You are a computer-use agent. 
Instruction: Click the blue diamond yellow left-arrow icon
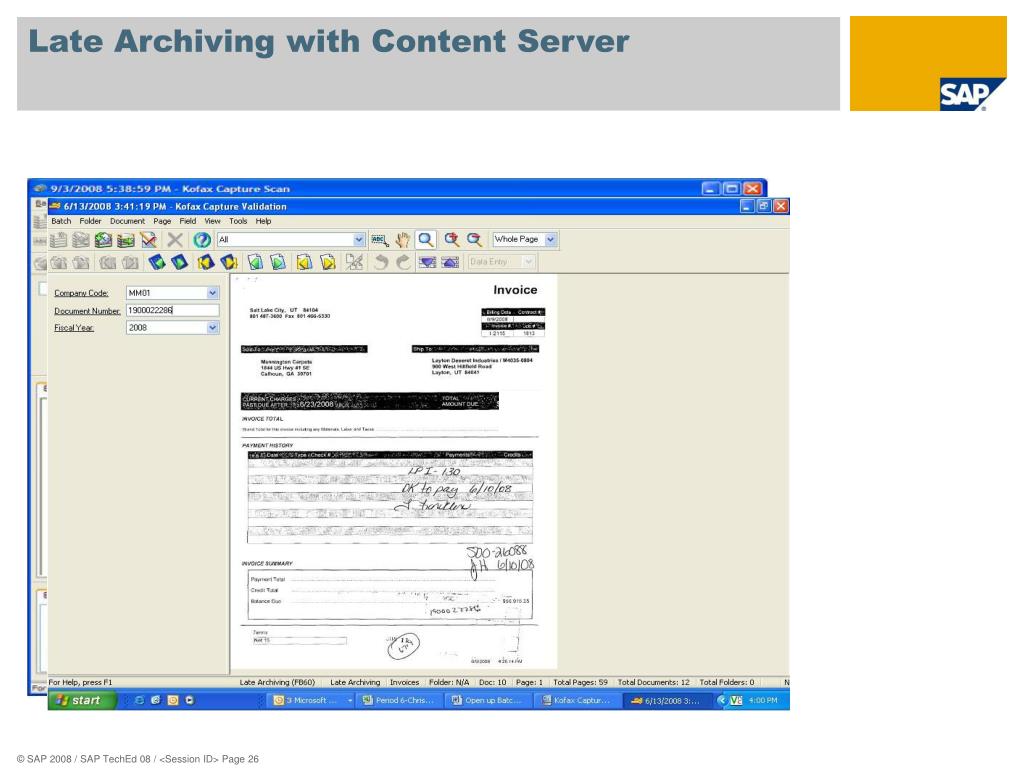(x=206, y=263)
